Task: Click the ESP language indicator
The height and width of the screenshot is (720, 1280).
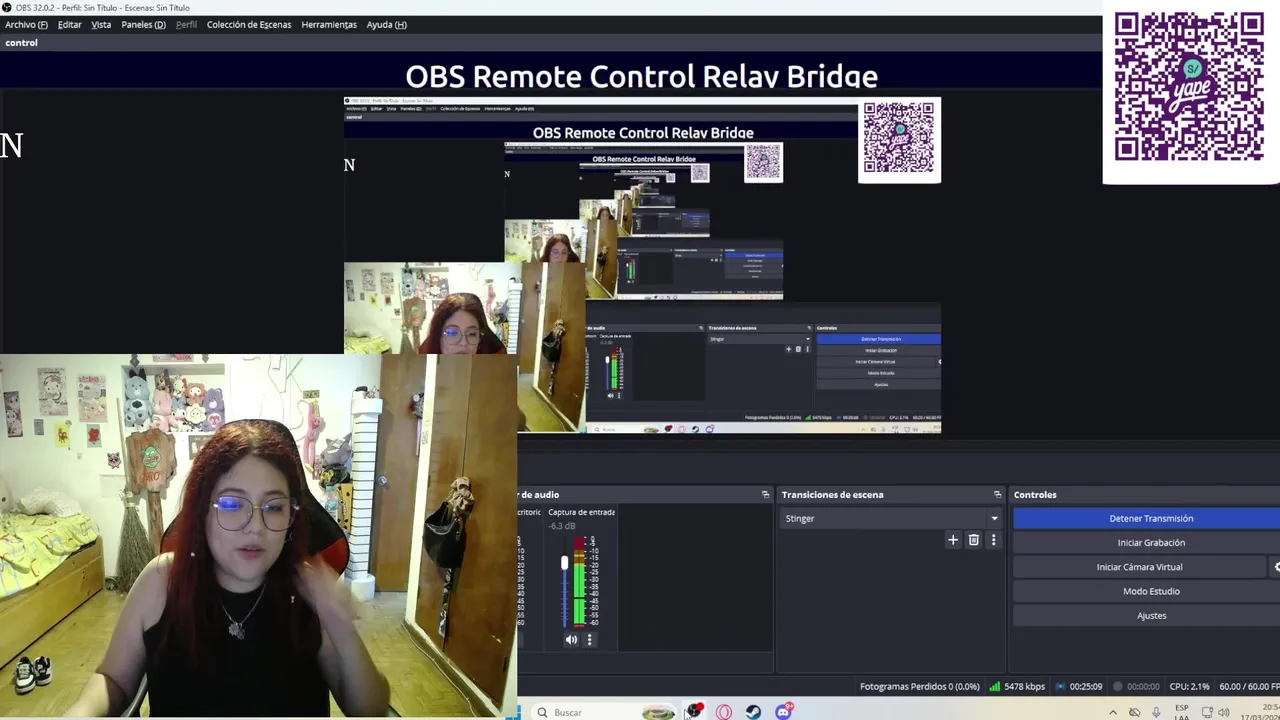Action: [1182, 712]
